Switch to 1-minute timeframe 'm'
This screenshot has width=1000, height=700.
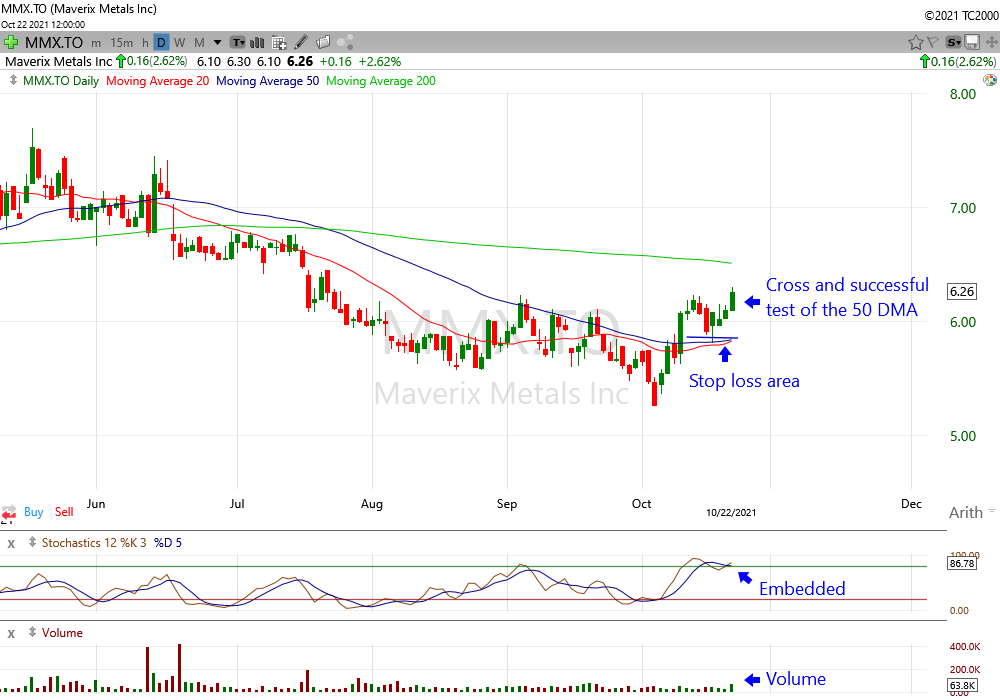pyautogui.click(x=96, y=43)
